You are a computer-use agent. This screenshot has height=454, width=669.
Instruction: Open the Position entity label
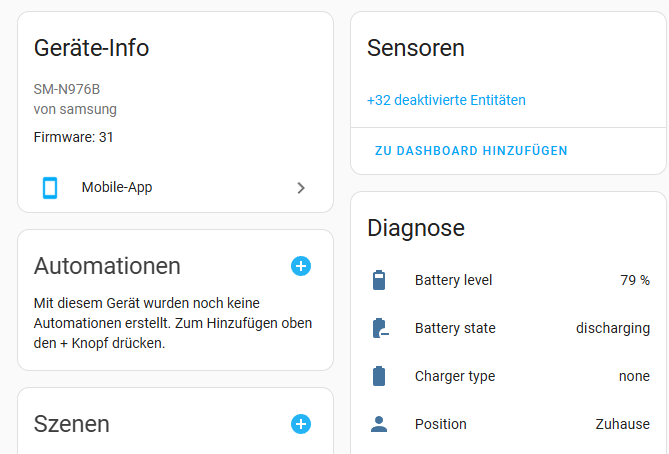click(441, 424)
